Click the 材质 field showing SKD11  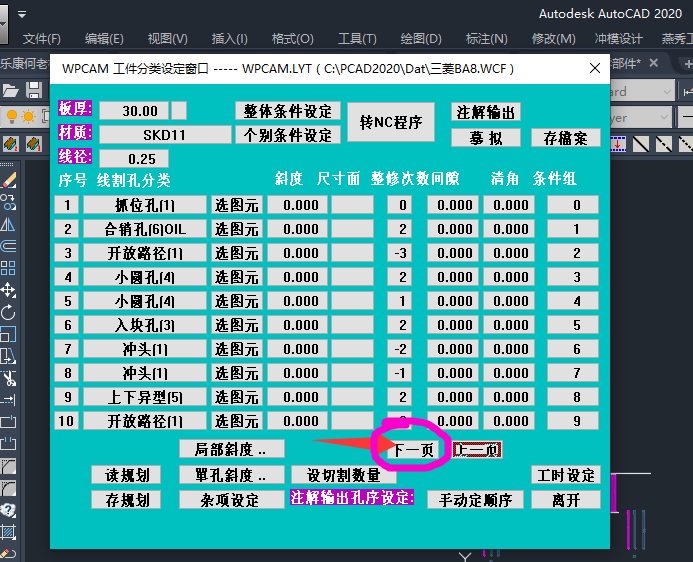pyautogui.click(x=165, y=135)
